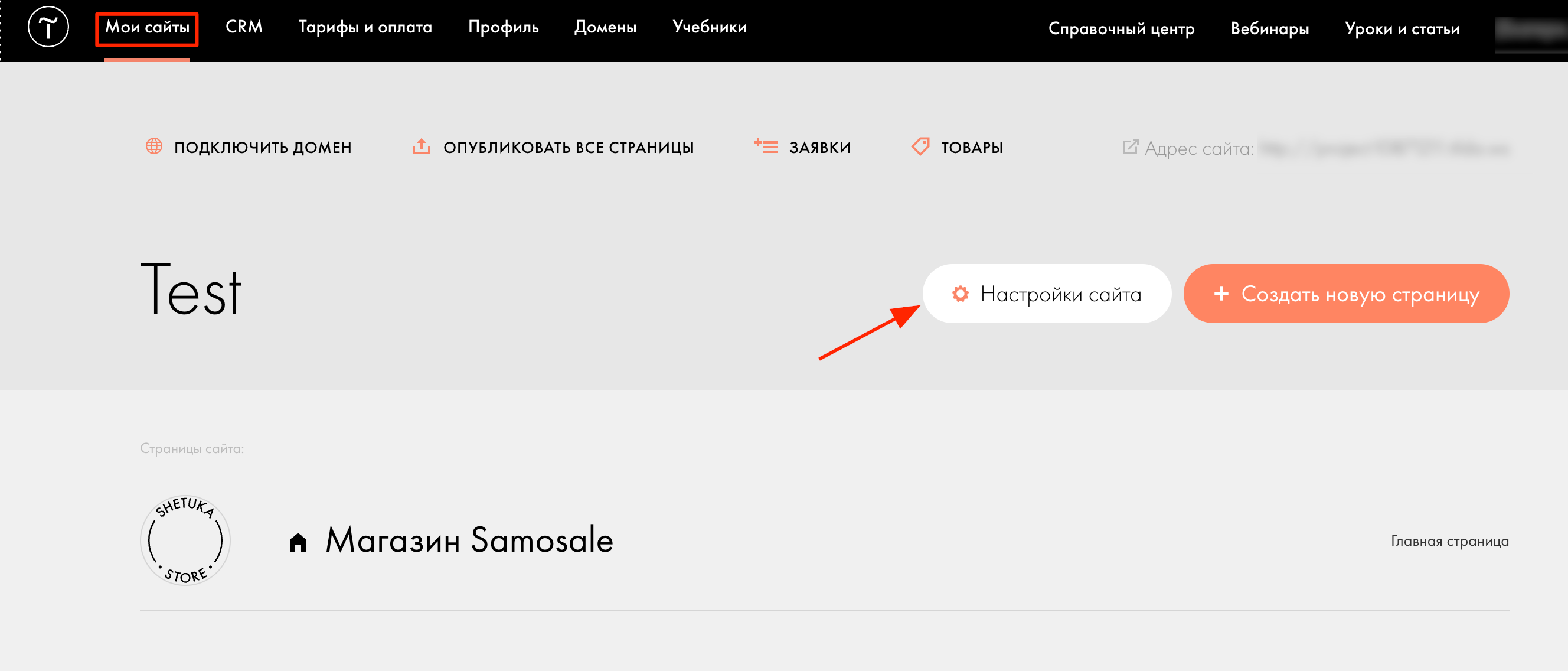Go to Тарифы и оплата
This screenshot has width=1568, height=671.
[x=365, y=27]
